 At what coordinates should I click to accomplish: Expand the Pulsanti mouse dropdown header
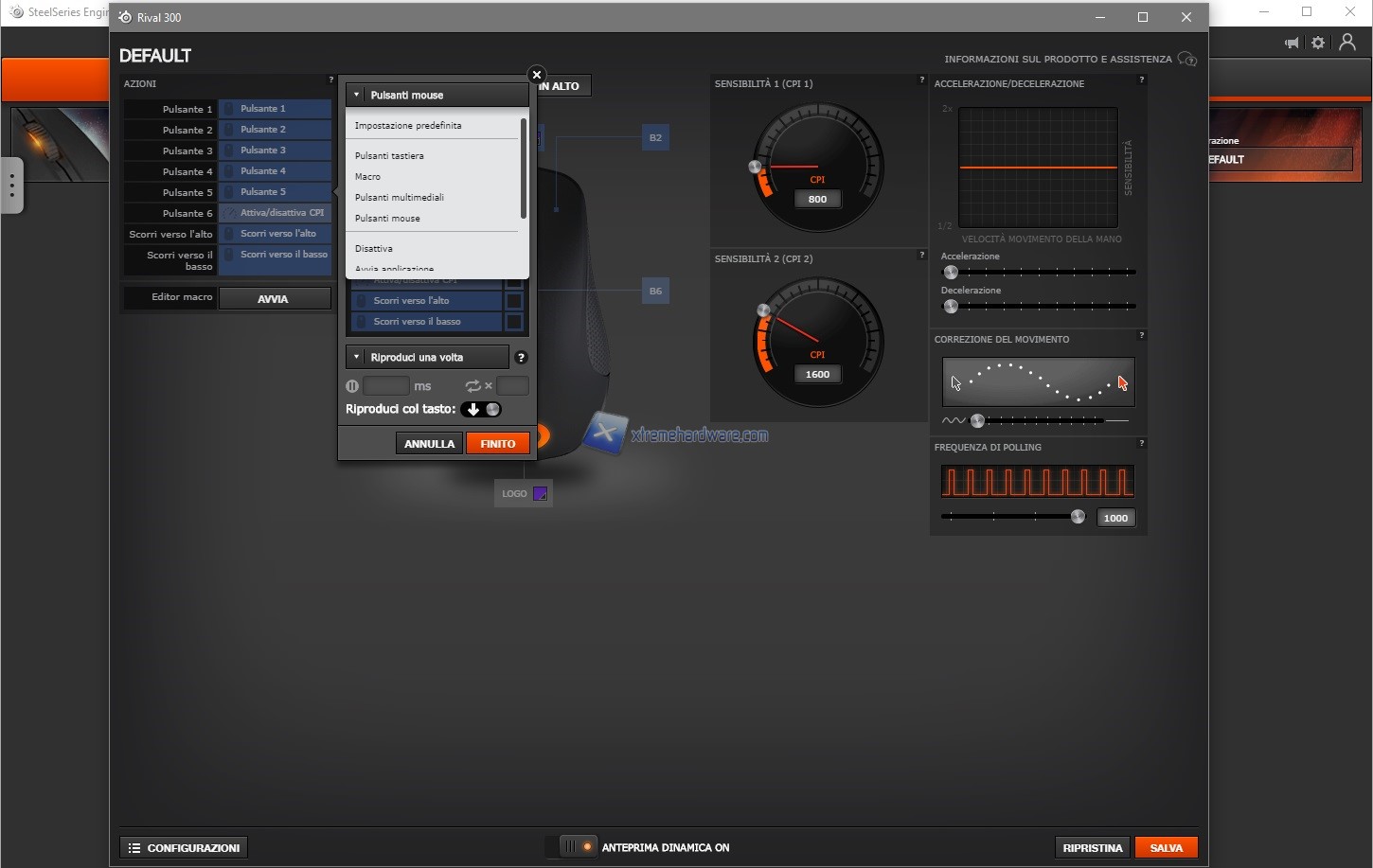pos(437,96)
